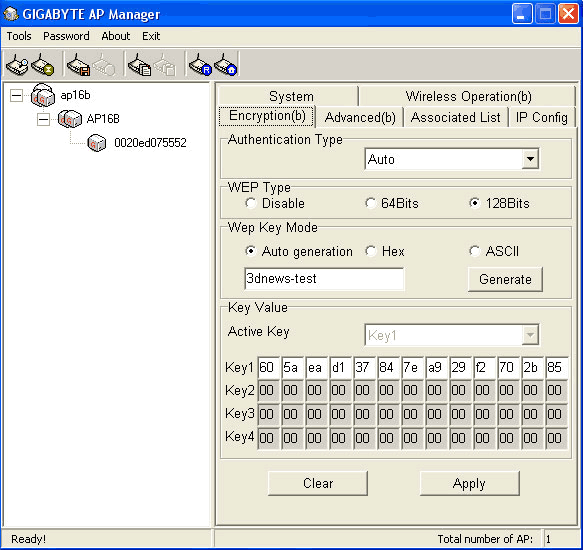Click the greyed router icon with circle badge

(x=104, y=65)
